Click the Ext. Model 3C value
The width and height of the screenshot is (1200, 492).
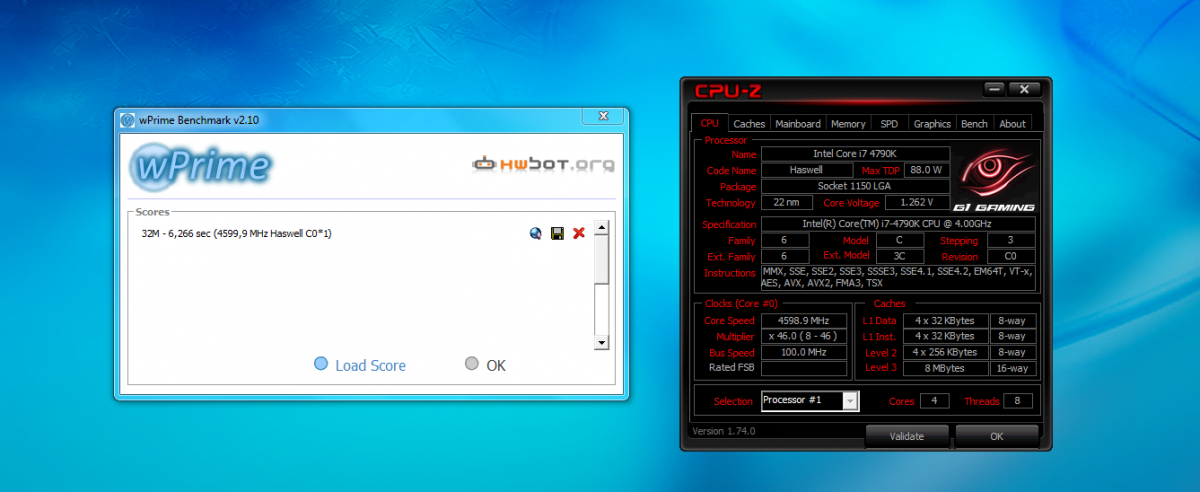[901, 256]
